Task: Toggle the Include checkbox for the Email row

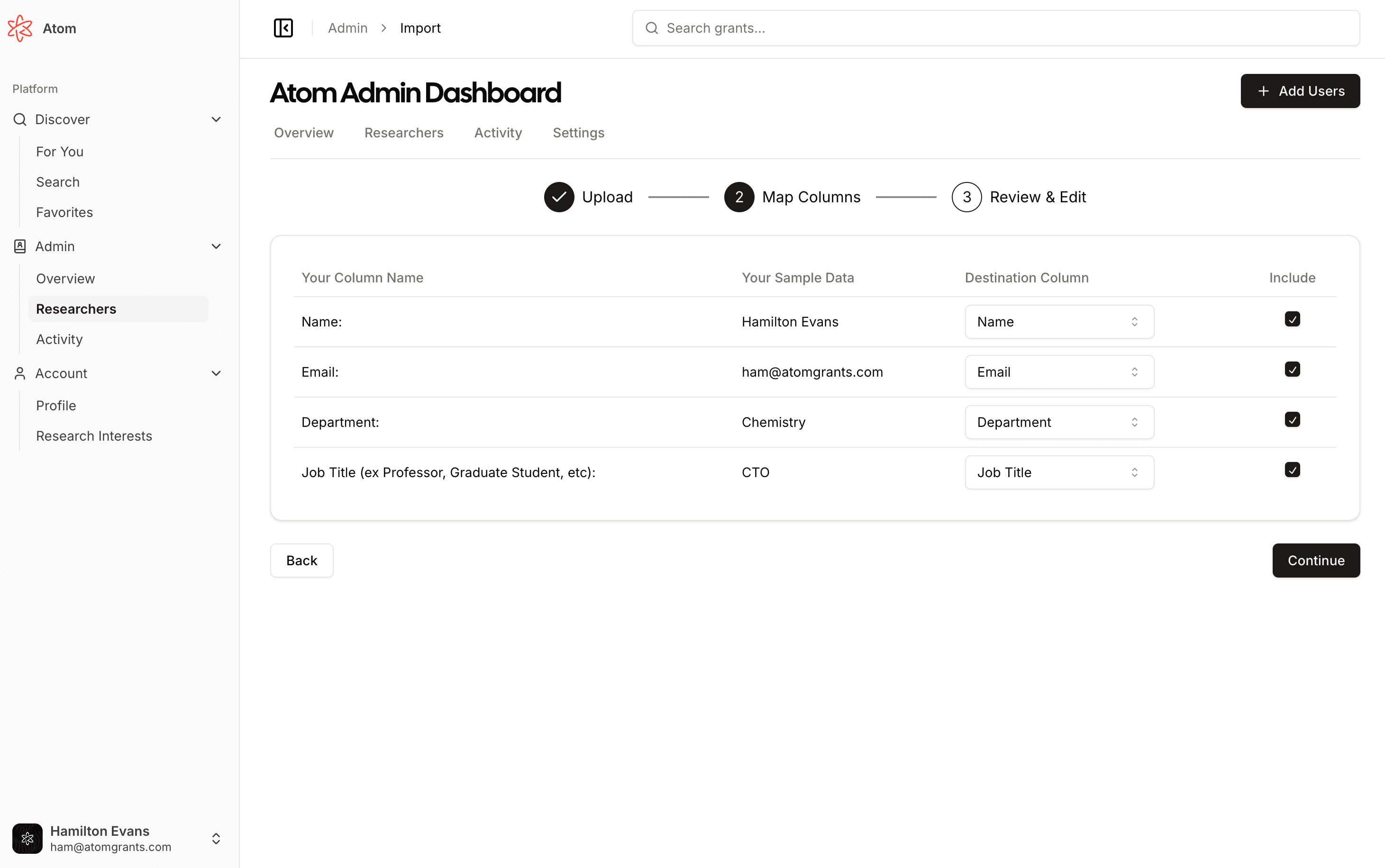Action: click(1292, 369)
